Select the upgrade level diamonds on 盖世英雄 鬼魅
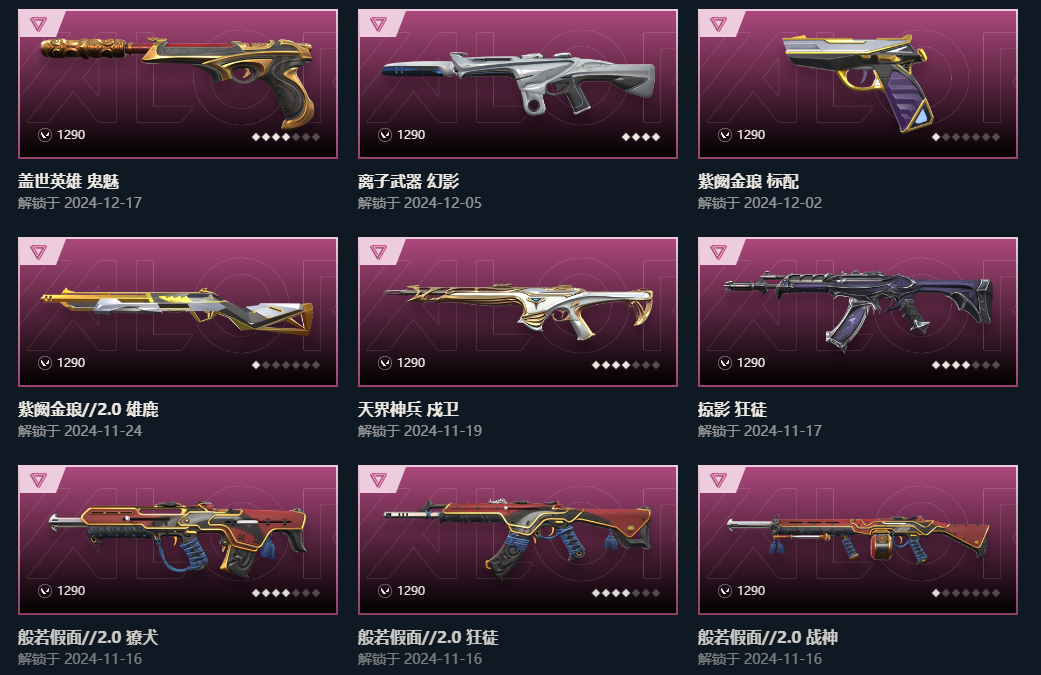Image resolution: width=1041 pixels, height=675 pixels. 285,137
